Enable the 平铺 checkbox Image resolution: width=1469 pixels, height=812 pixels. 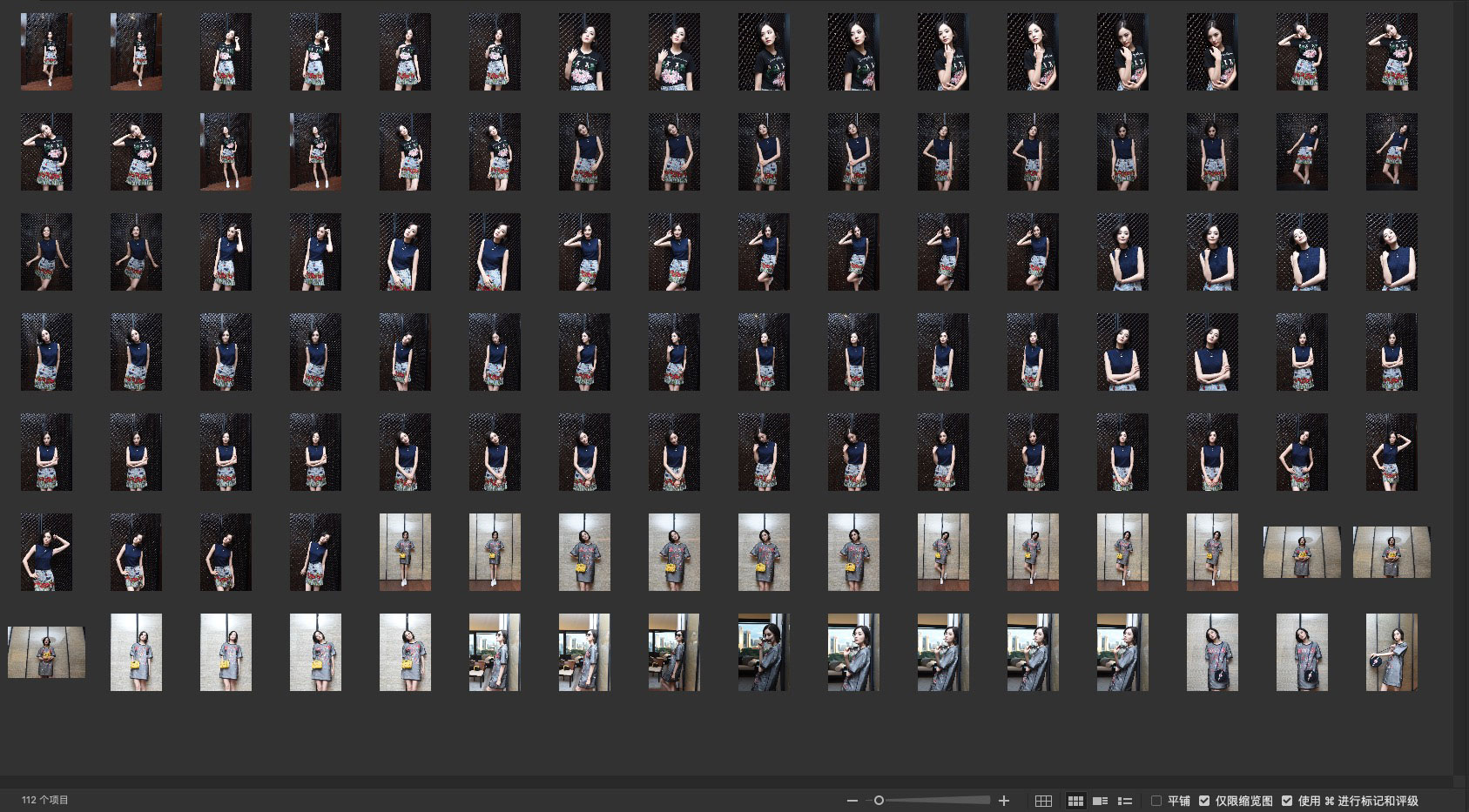[1156, 801]
